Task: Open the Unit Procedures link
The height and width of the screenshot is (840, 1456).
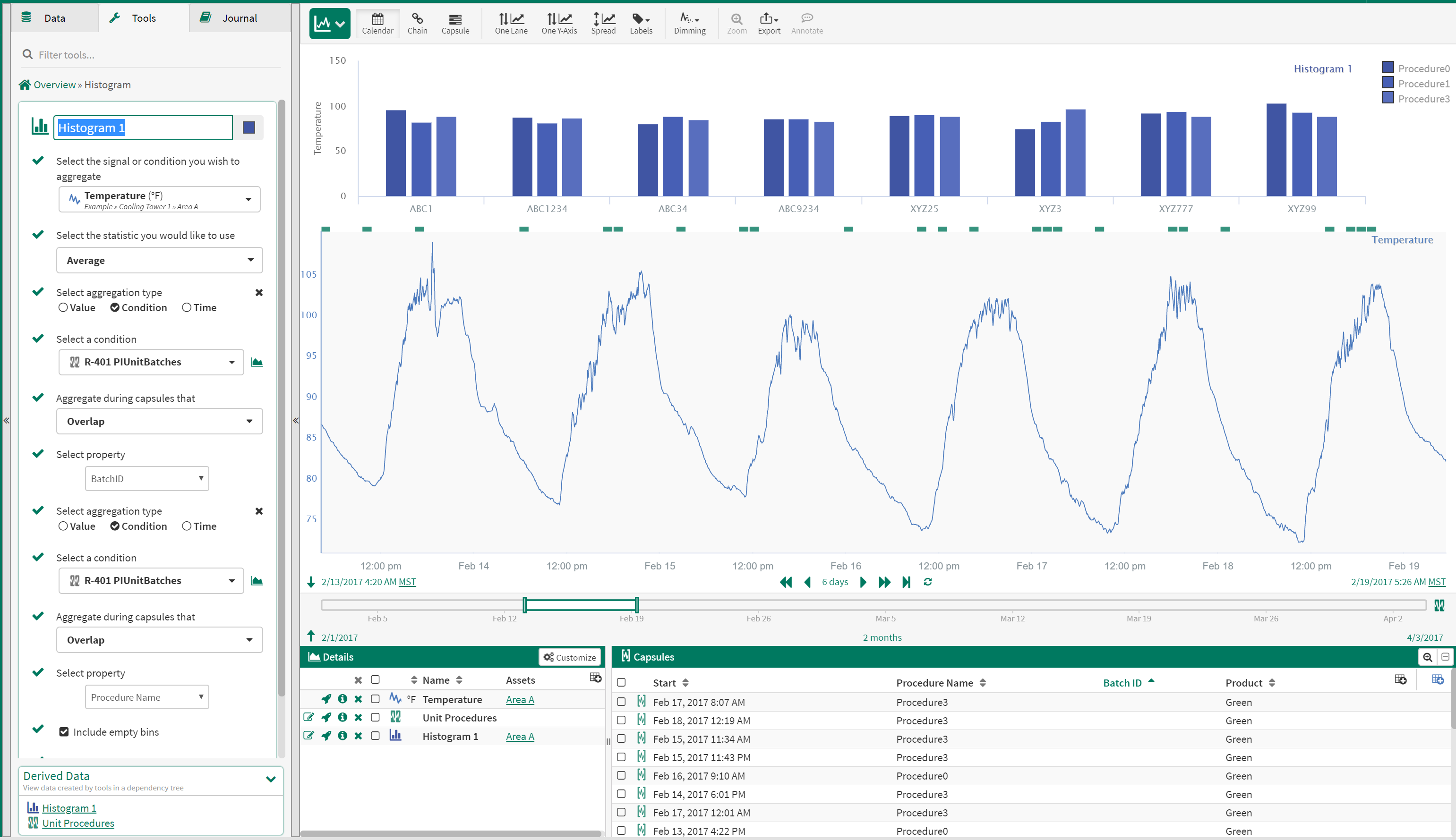Action: (78, 823)
